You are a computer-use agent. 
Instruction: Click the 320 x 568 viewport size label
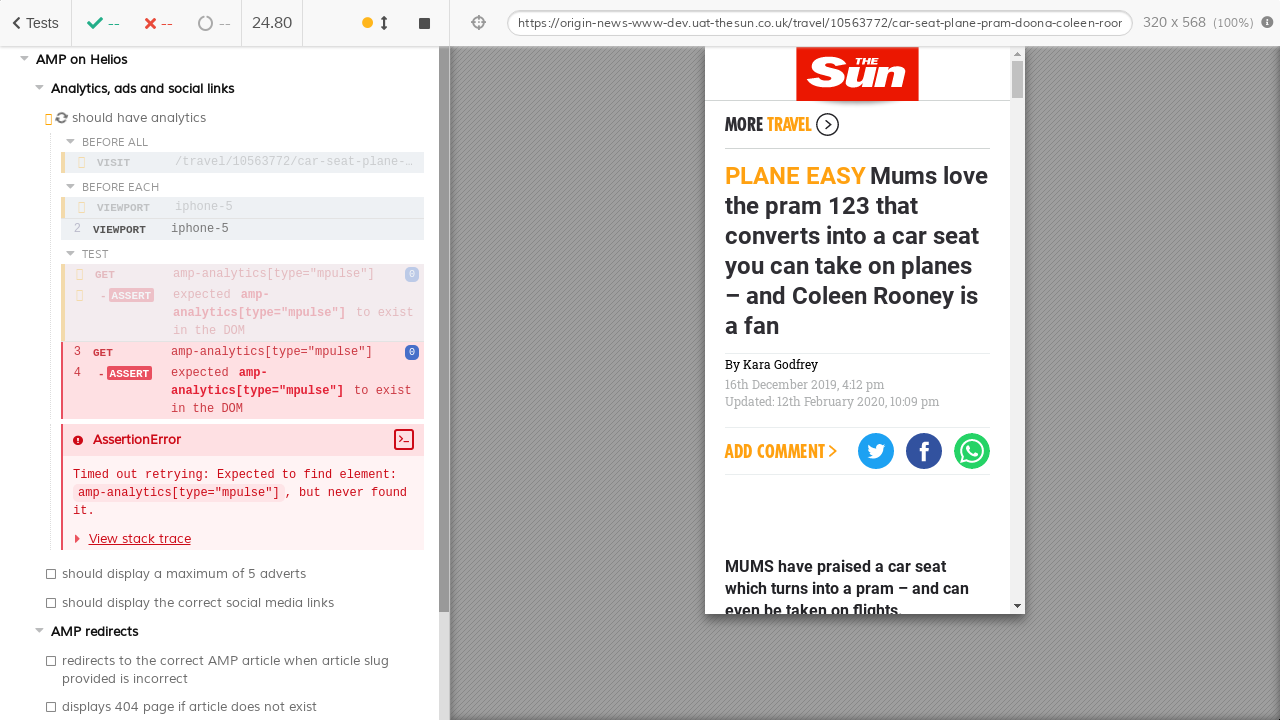1198,23
